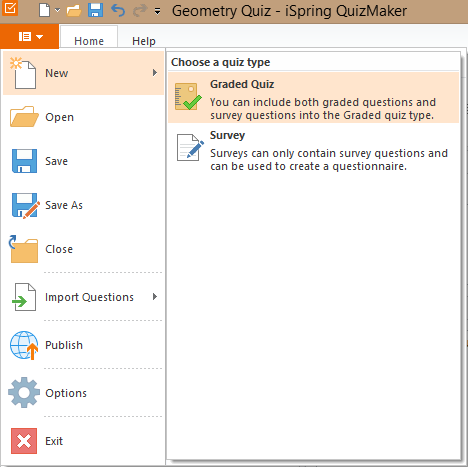The image size is (468, 467).
Task: Select the New menu item
Action: (x=83, y=73)
